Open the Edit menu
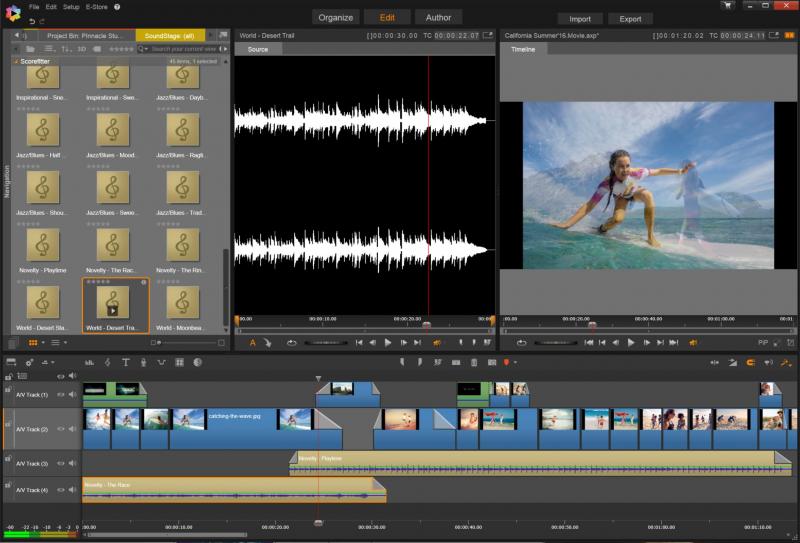The width and height of the screenshot is (800, 543). coord(51,7)
